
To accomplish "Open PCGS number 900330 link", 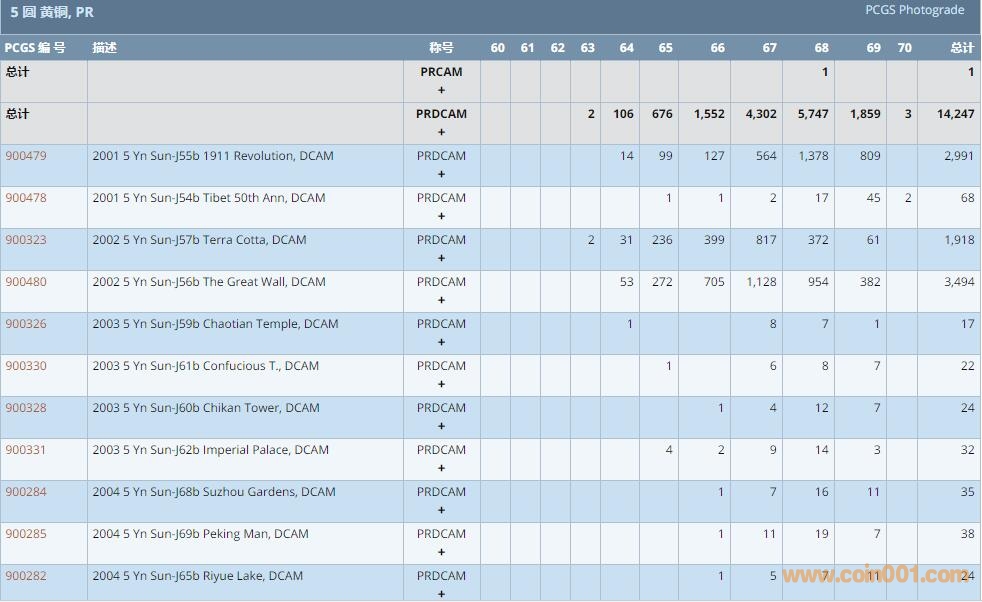I will 26,366.
